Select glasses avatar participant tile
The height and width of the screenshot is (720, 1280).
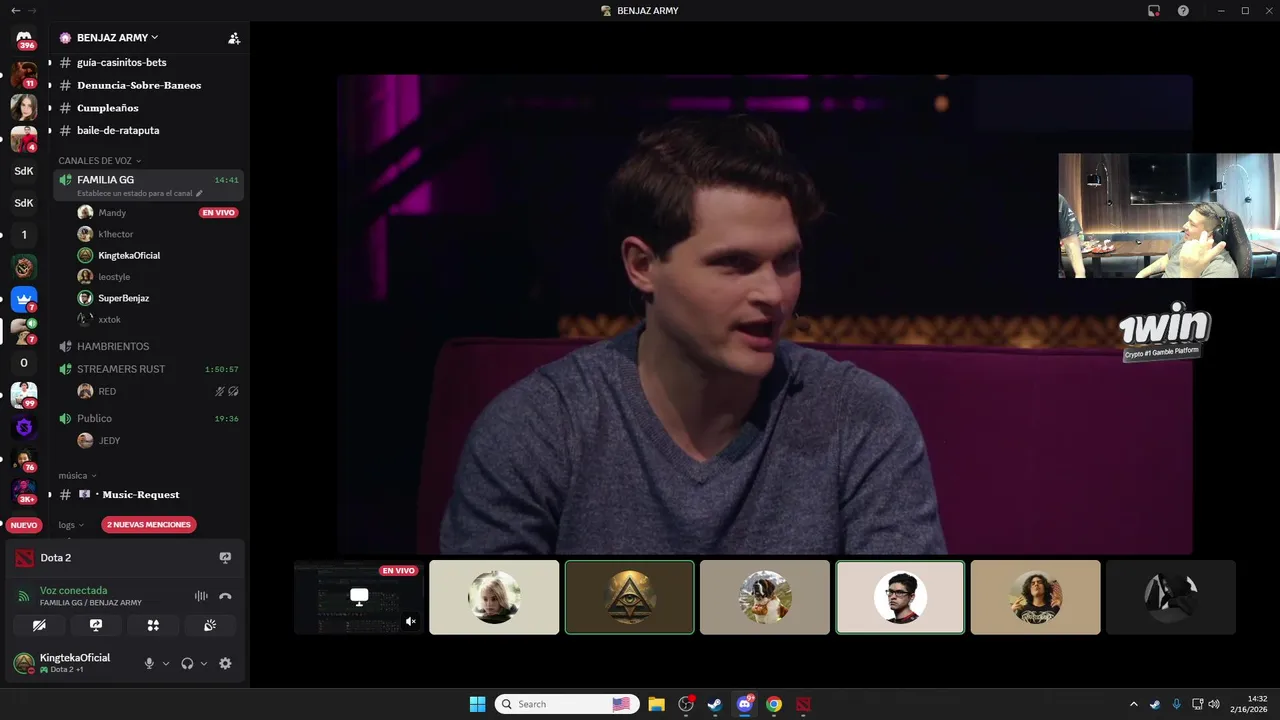tap(900, 597)
